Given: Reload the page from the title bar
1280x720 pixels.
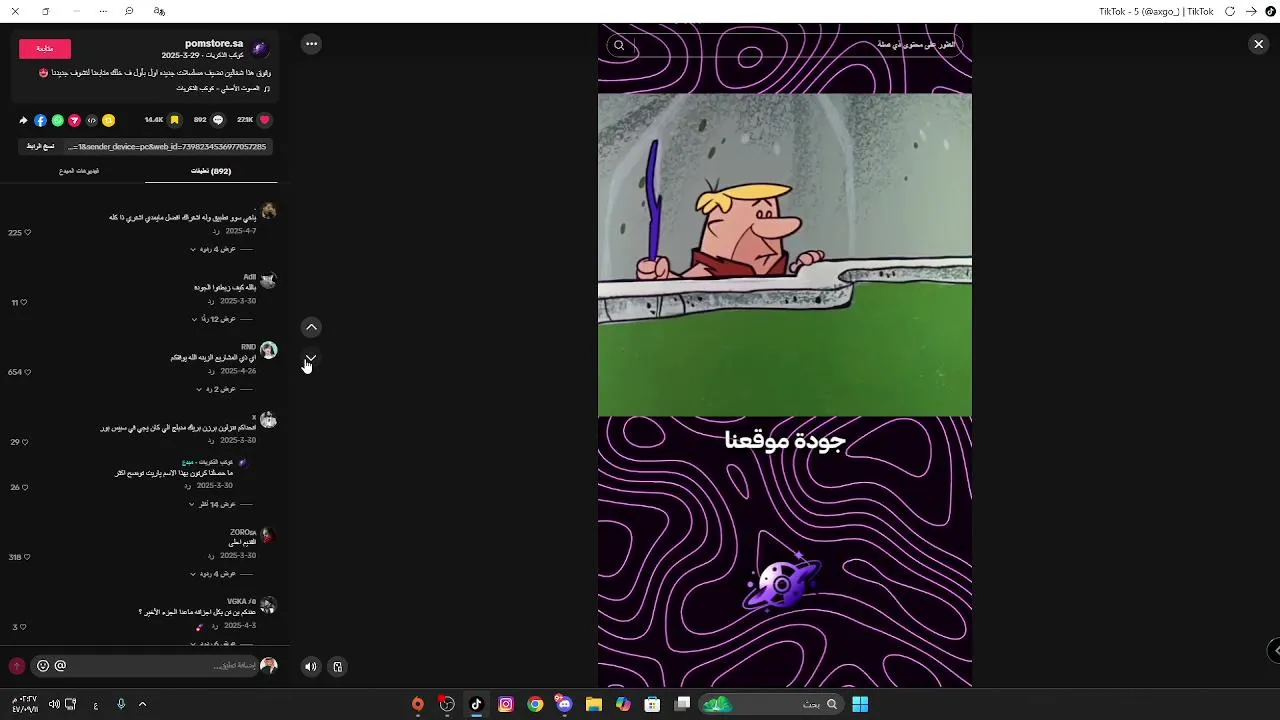Looking at the screenshot, I should click(1230, 11).
